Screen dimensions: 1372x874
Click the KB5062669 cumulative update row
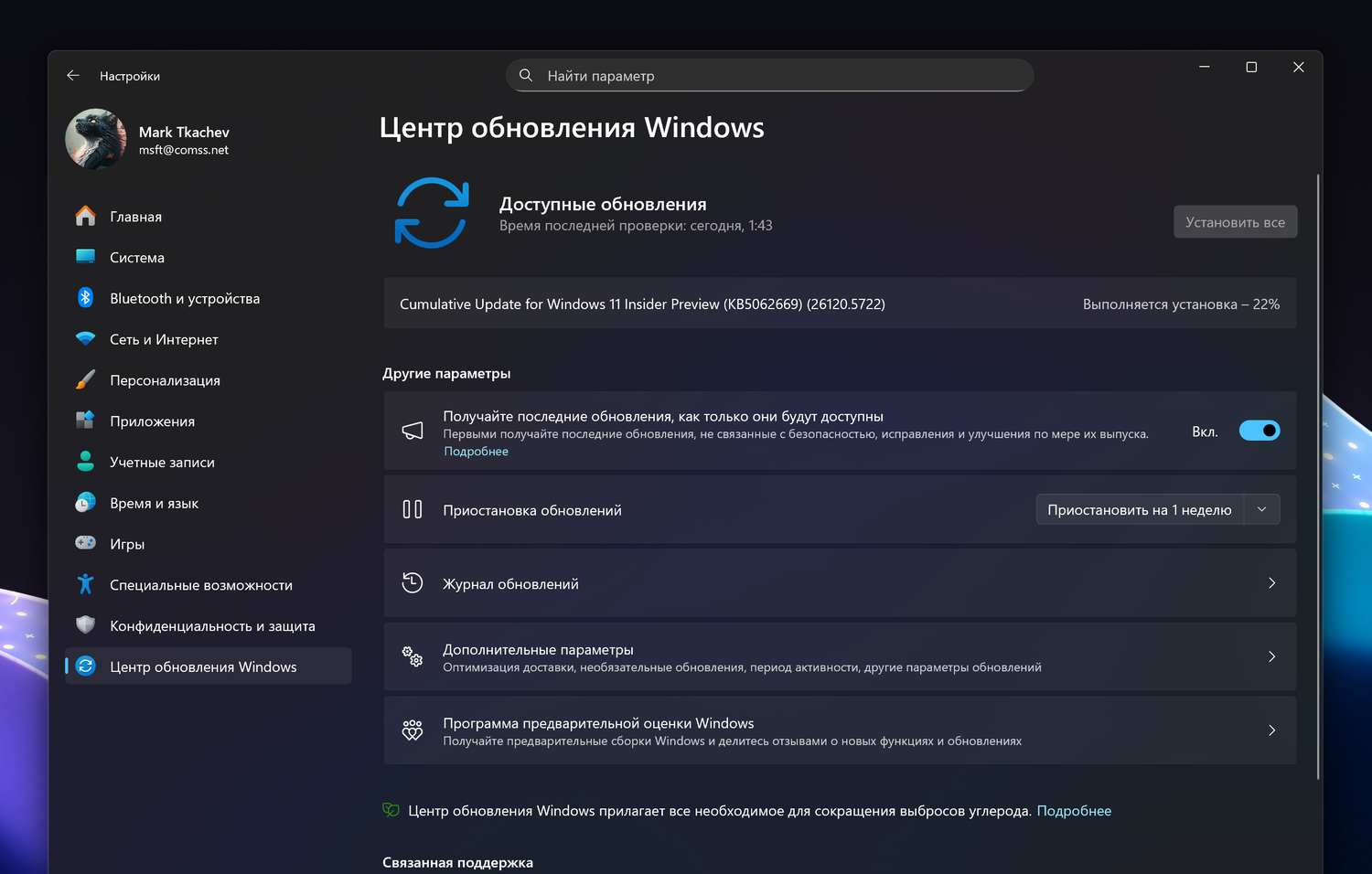pos(840,304)
